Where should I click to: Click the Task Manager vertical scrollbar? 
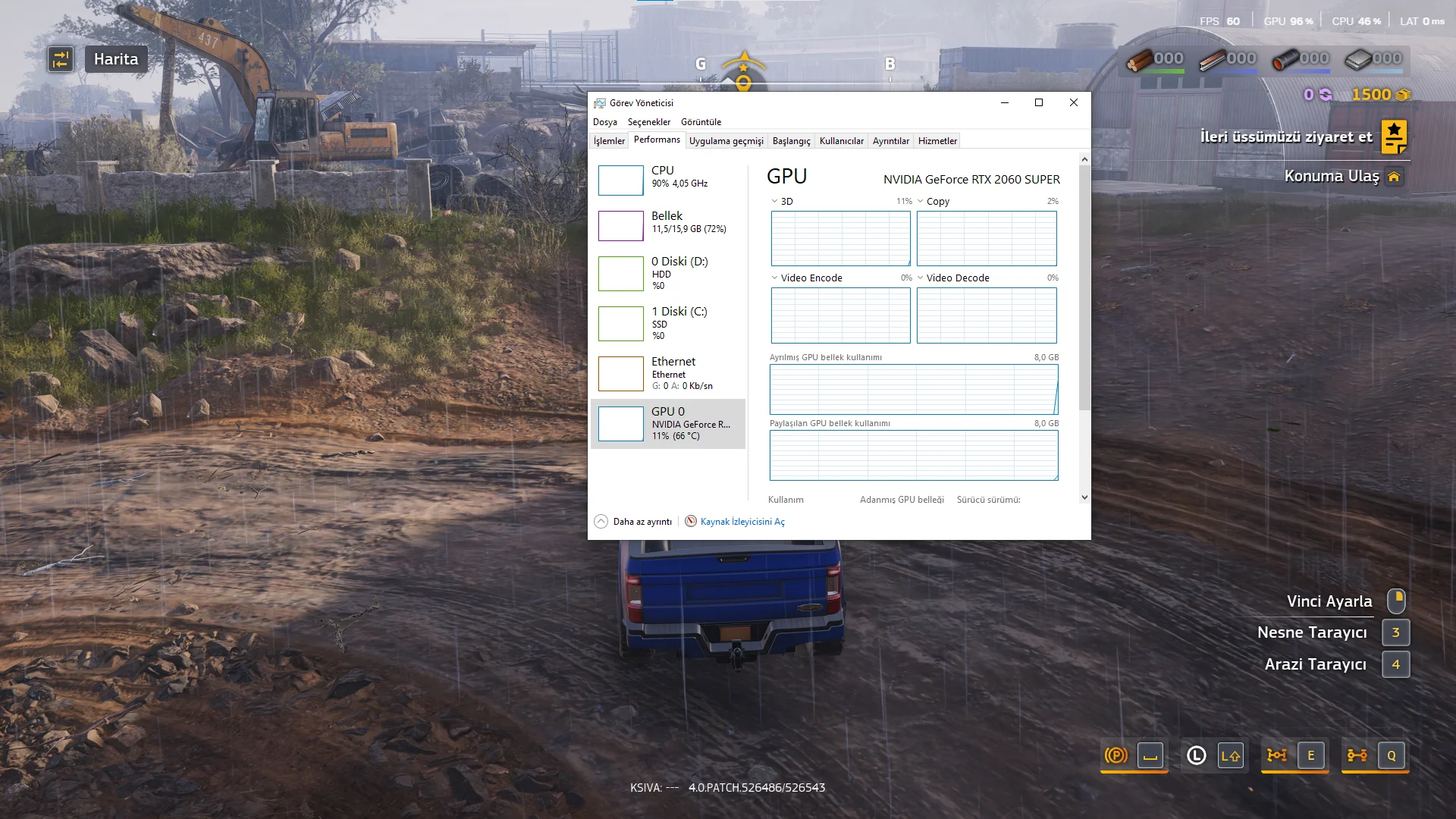coord(1084,288)
